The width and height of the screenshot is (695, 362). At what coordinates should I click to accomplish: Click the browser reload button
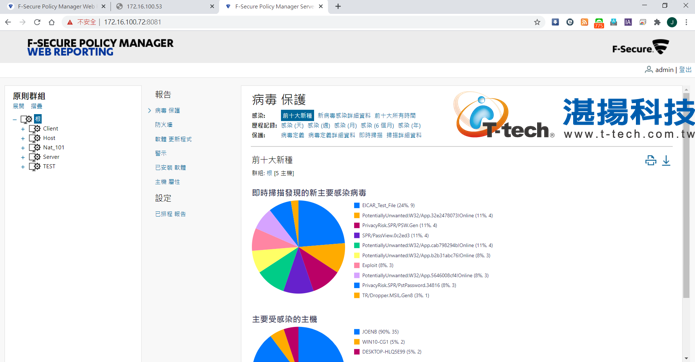pyautogui.click(x=37, y=22)
